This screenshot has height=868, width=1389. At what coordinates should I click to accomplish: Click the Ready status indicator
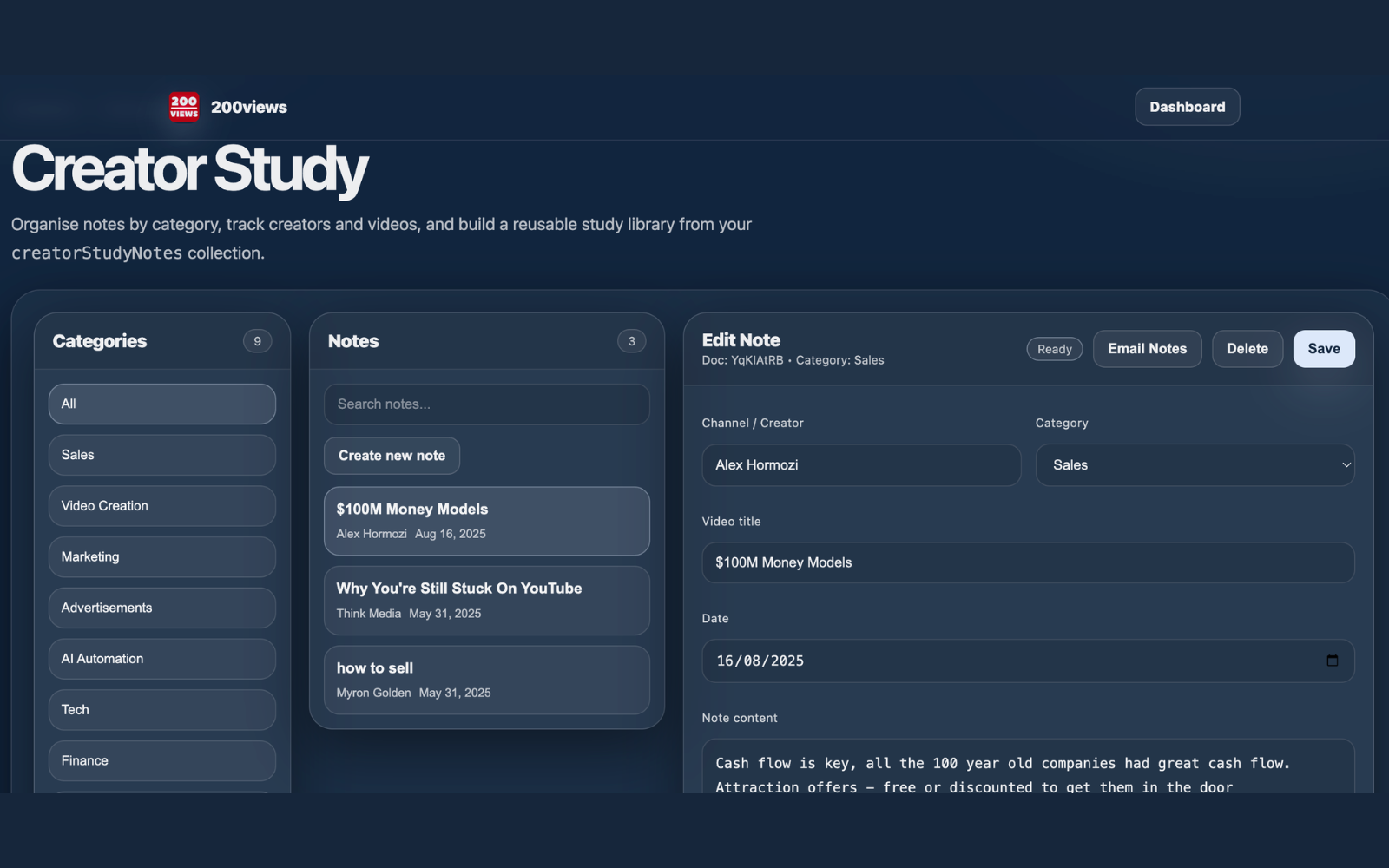pyautogui.click(x=1054, y=348)
